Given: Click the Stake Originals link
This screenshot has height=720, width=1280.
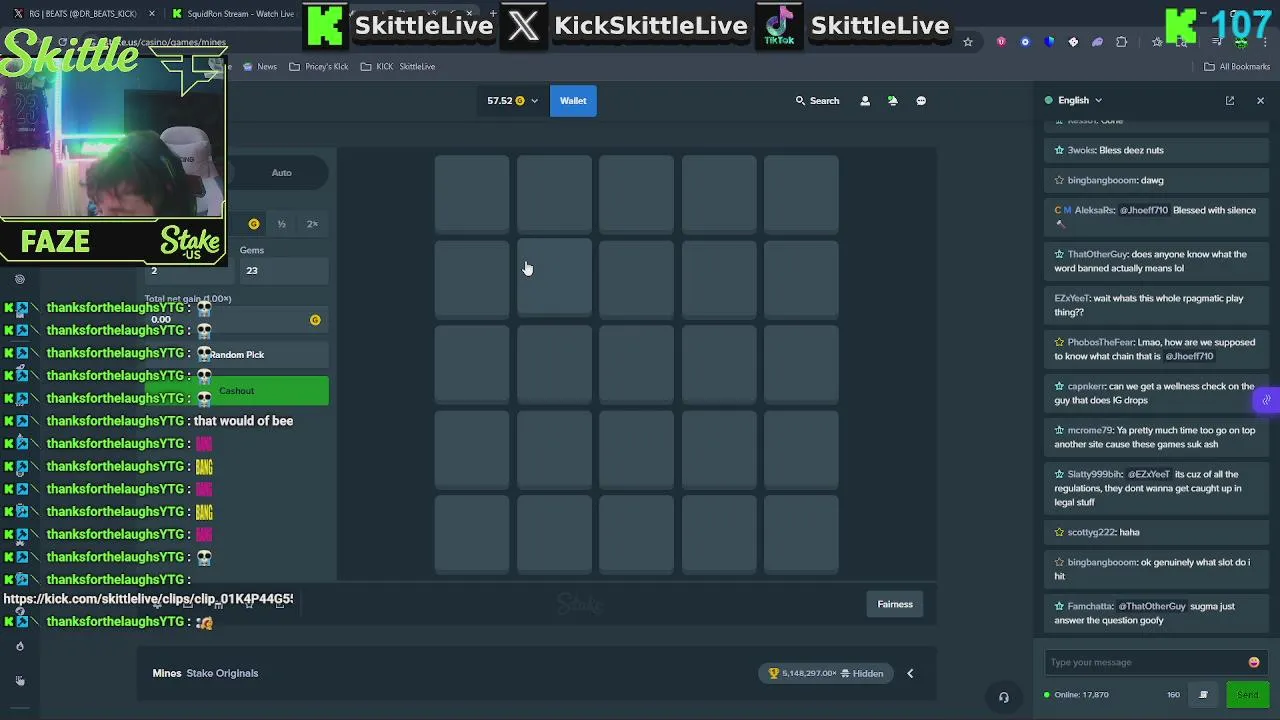Looking at the screenshot, I should [222, 674].
